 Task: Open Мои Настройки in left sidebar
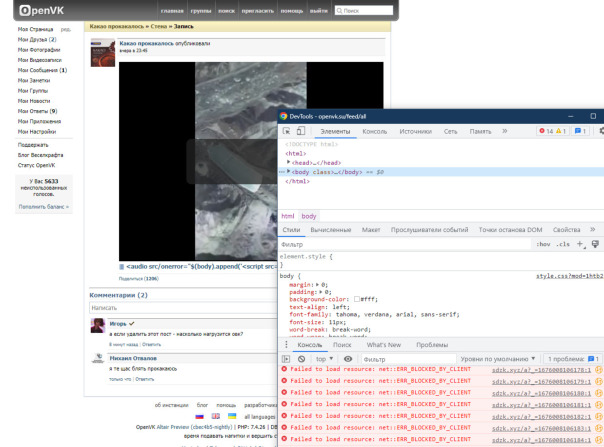pos(37,131)
